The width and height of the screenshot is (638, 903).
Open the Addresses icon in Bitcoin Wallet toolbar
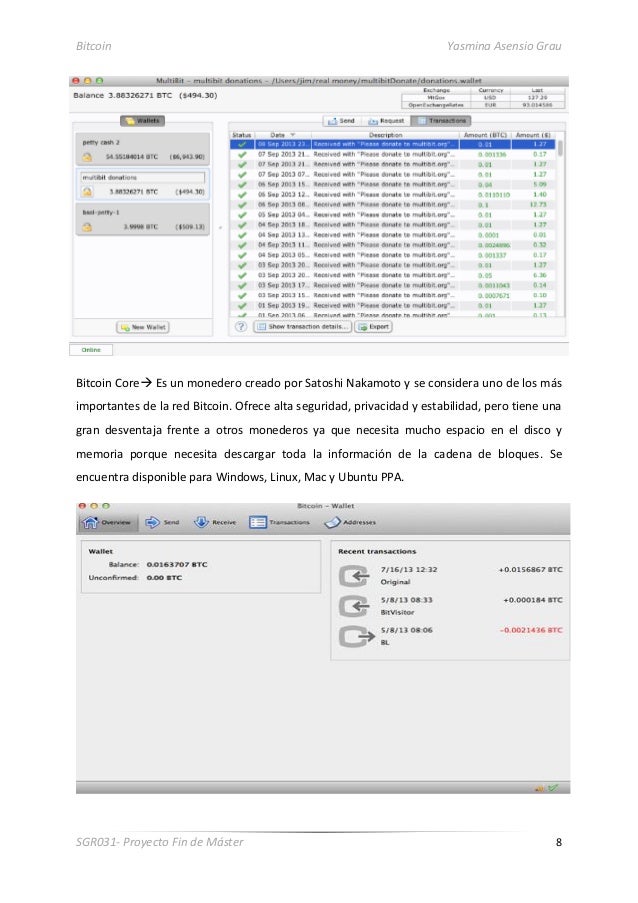coord(333,522)
